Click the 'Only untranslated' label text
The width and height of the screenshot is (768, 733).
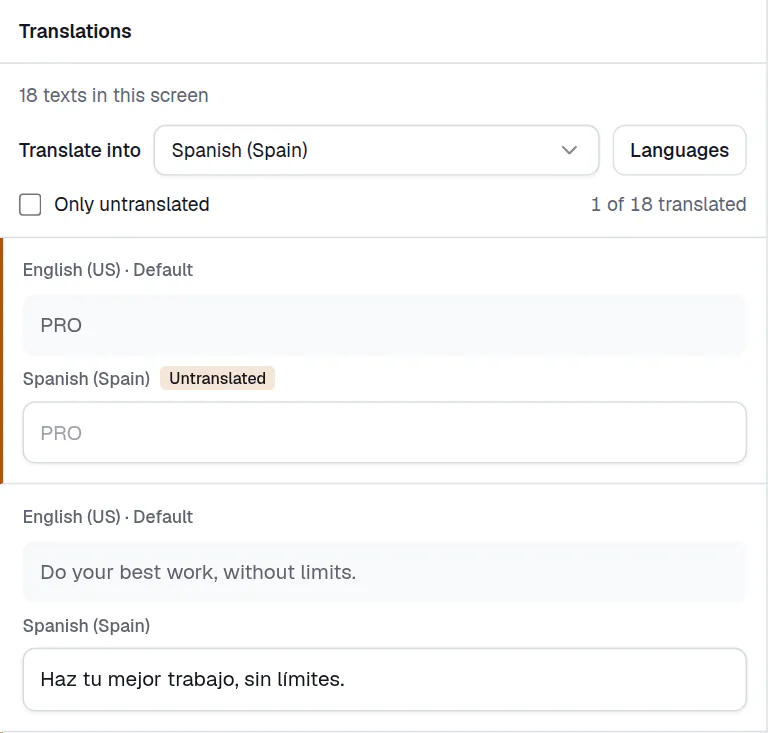132,204
